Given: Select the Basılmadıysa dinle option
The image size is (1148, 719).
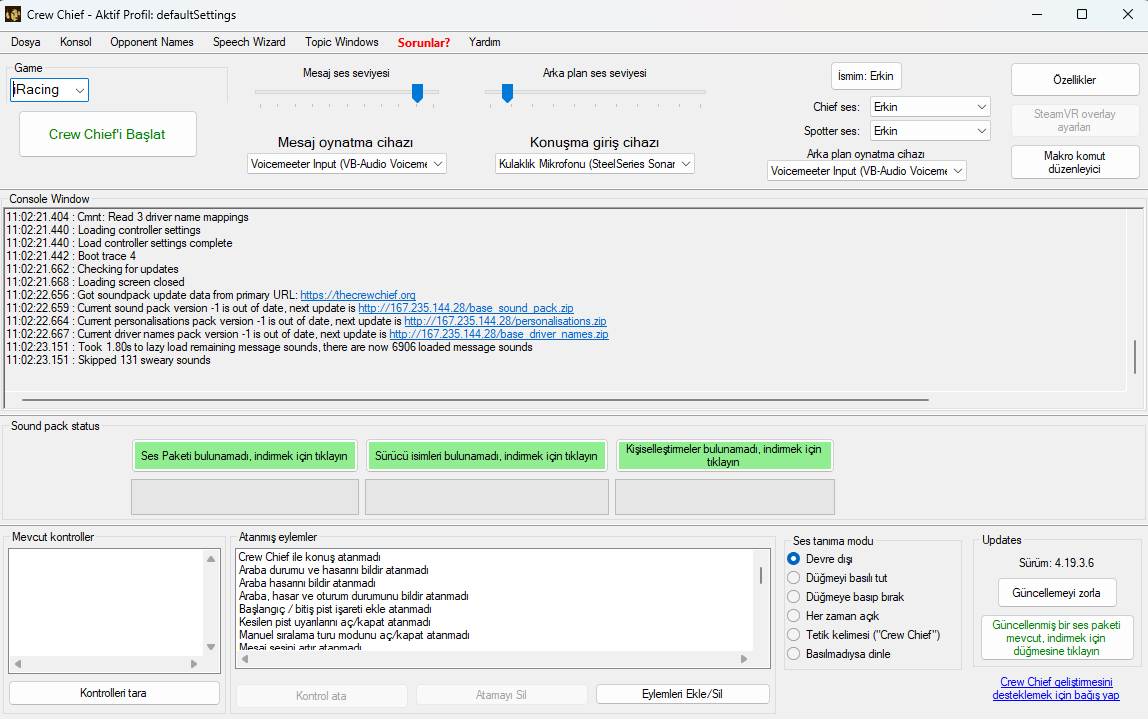Looking at the screenshot, I should (794, 654).
